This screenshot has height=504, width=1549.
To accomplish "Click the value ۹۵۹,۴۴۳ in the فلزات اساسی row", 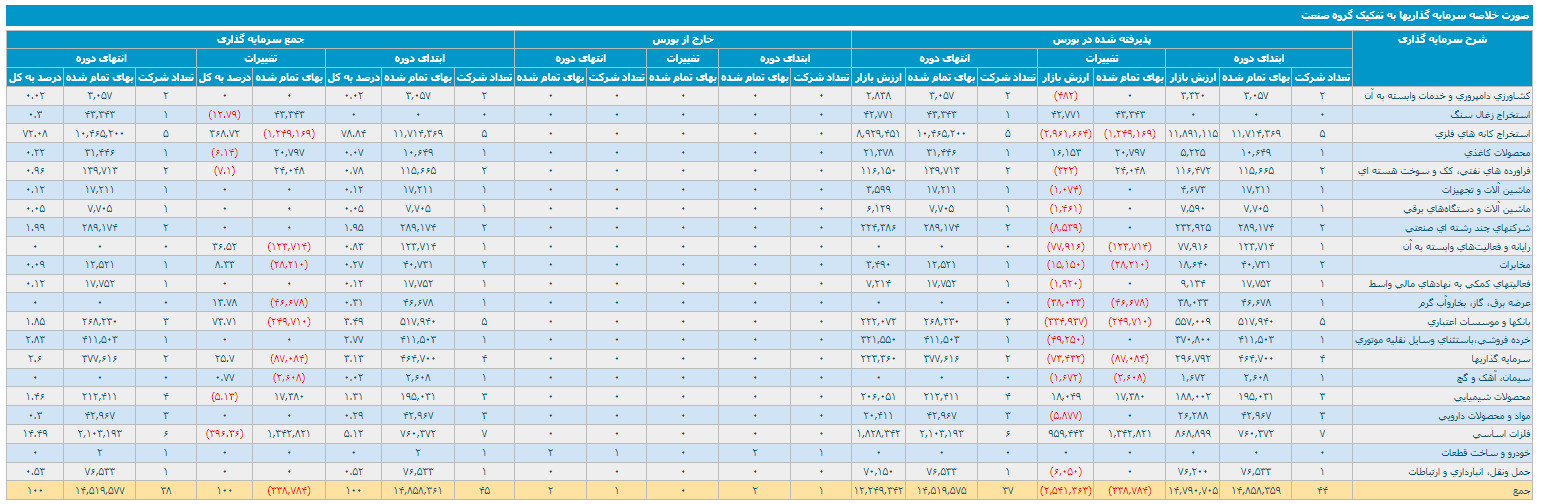I will pyautogui.click(x=1064, y=434).
